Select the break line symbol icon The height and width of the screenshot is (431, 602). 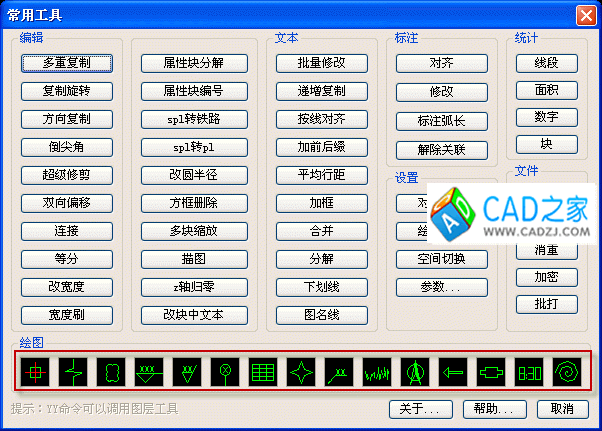(73, 373)
